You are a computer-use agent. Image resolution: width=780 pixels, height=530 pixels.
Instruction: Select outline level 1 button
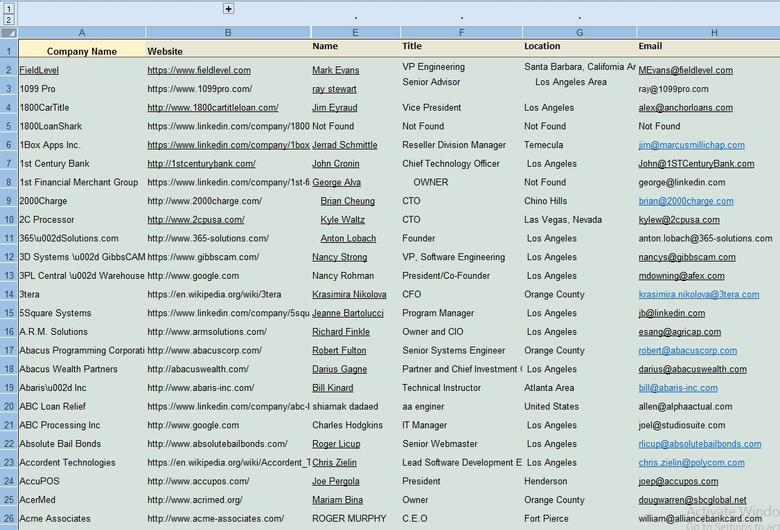pyautogui.click(x=9, y=8)
